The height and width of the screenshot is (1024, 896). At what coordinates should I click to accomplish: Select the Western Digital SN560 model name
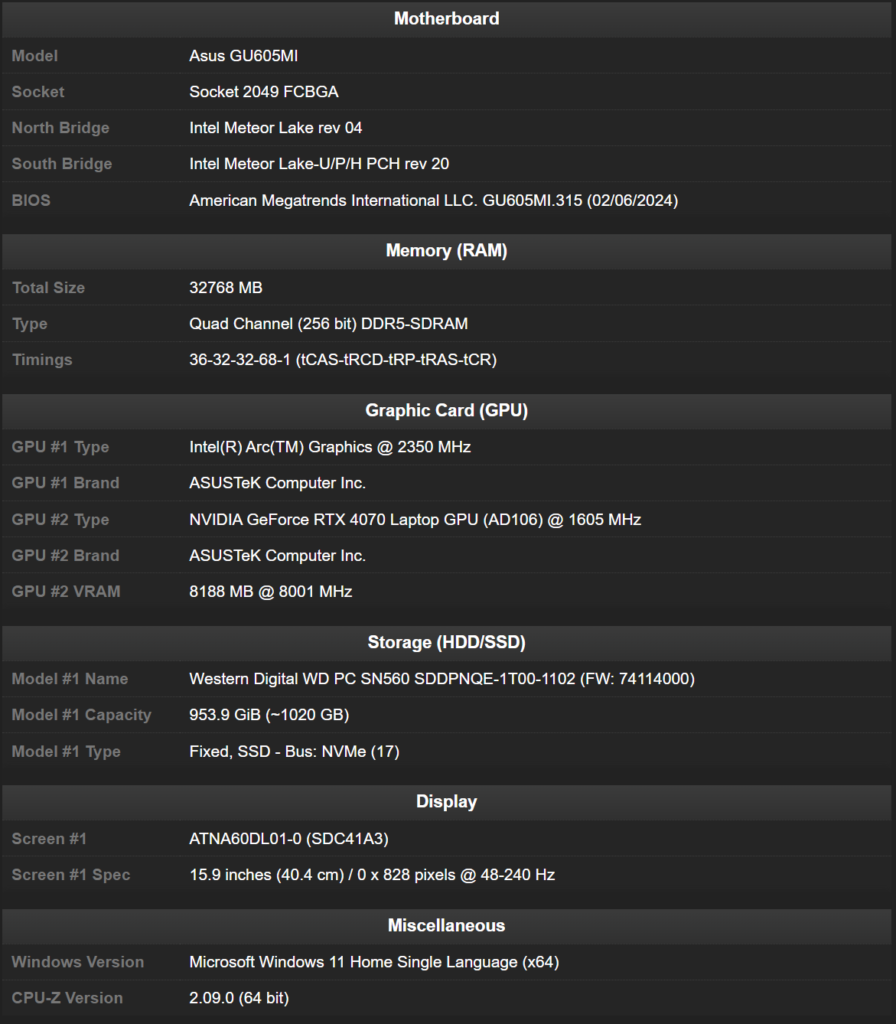pyautogui.click(x=442, y=679)
